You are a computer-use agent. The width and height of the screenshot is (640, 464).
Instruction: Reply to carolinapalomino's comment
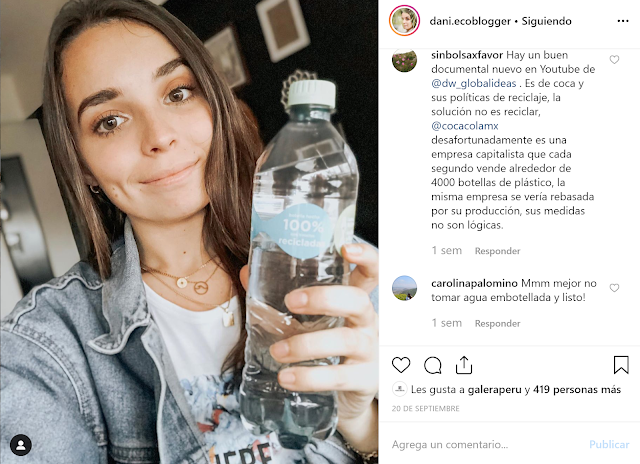tap(497, 324)
